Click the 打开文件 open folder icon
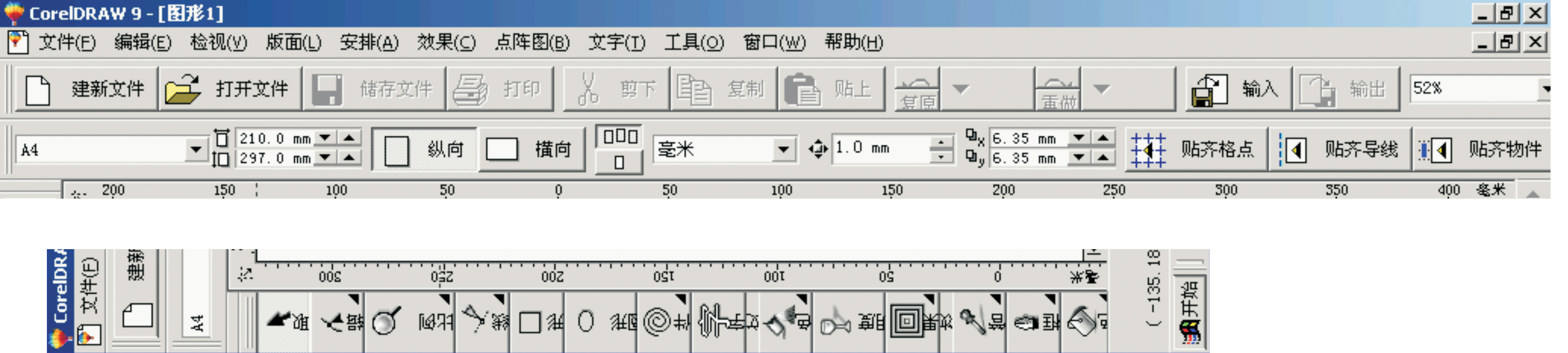This screenshot has height=353, width=1568. coord(183,89)
